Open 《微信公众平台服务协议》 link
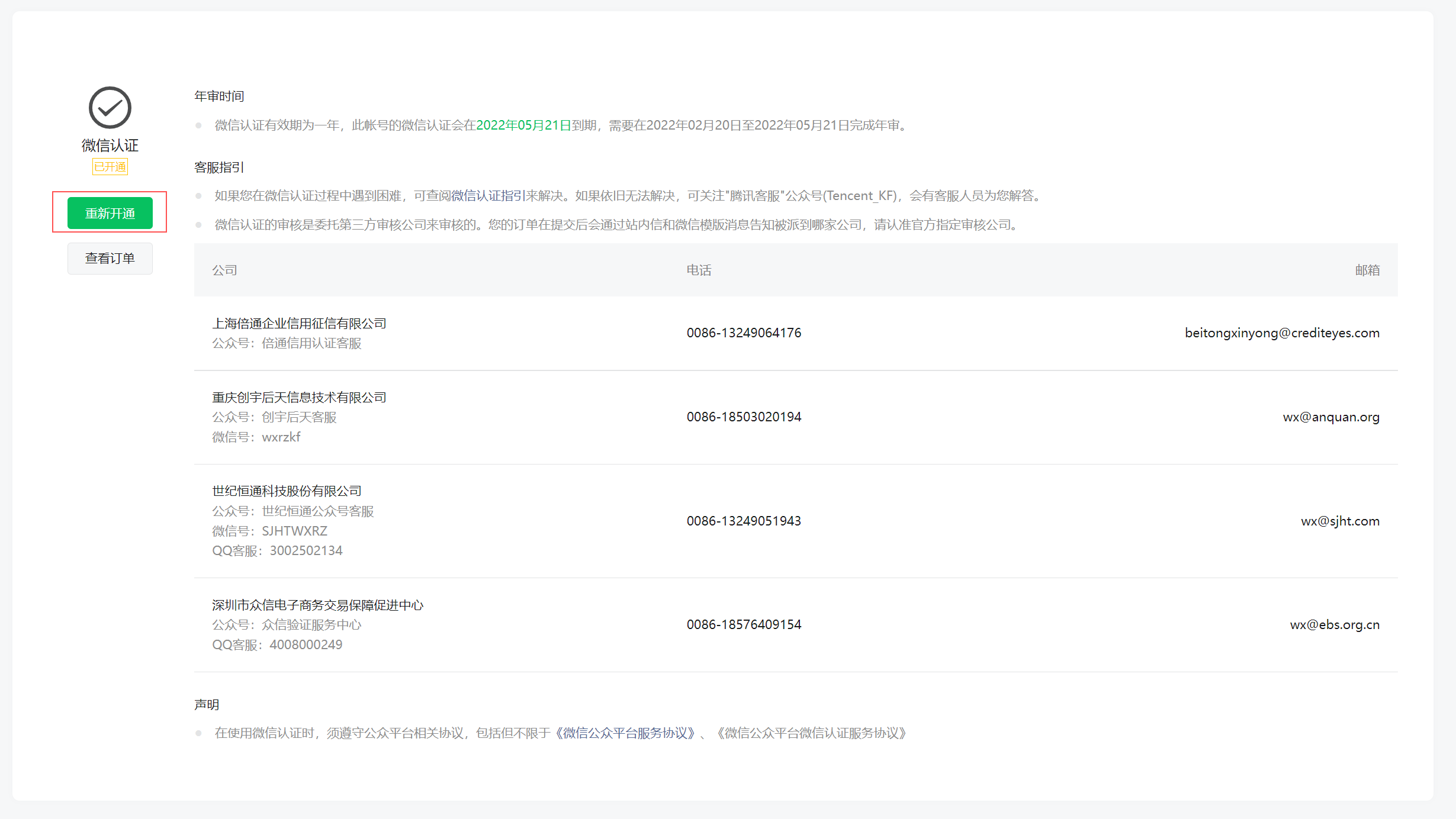The image size is (1456, 819). tap(625, 733)
